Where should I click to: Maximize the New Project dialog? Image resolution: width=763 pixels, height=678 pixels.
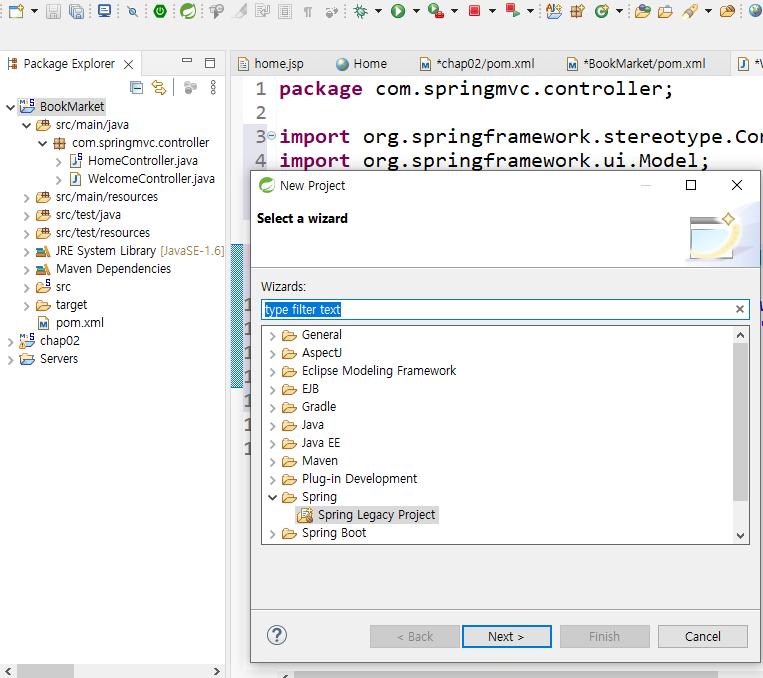pos(690,185)
